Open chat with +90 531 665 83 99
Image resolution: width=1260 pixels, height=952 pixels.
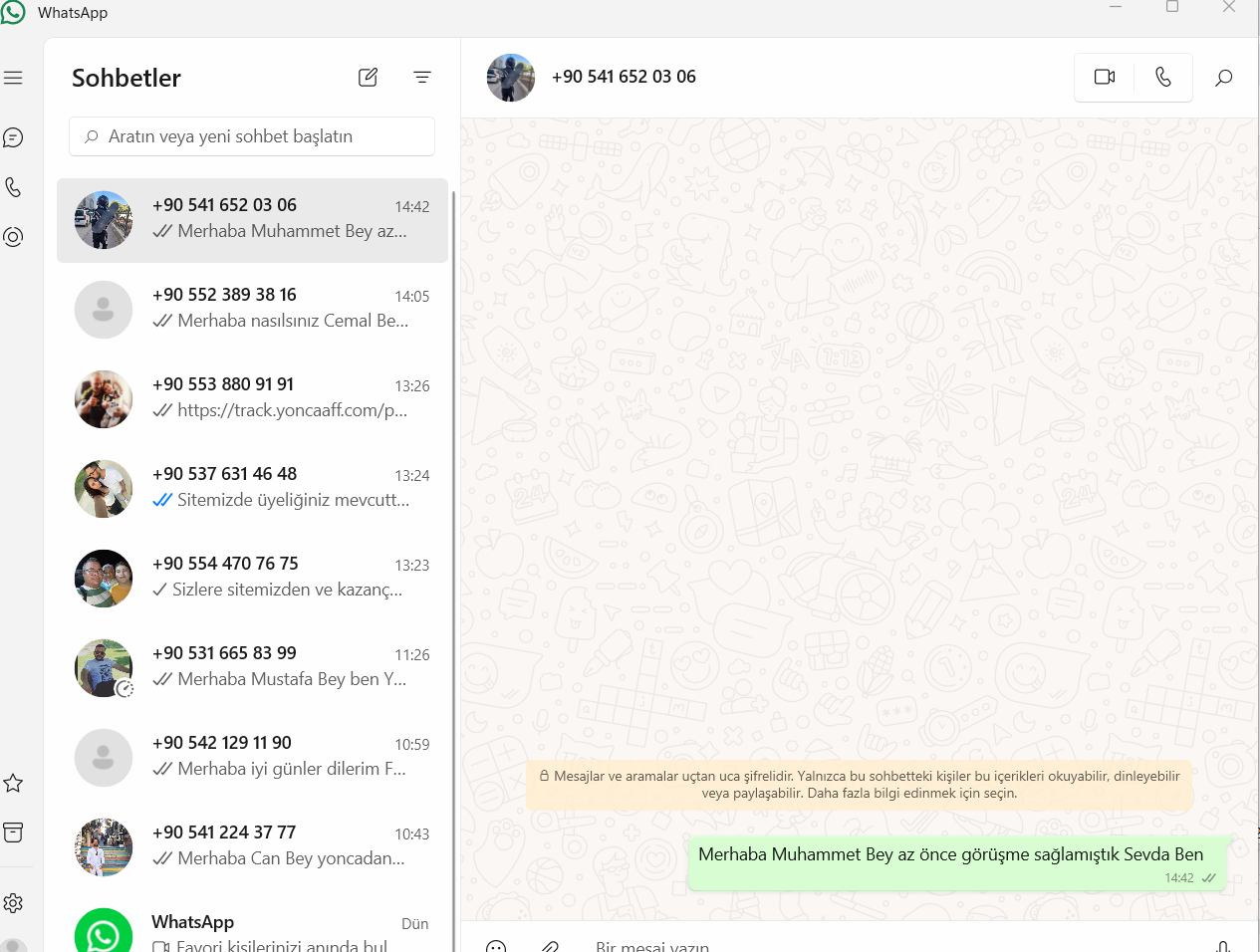click(x=252, y=668)
